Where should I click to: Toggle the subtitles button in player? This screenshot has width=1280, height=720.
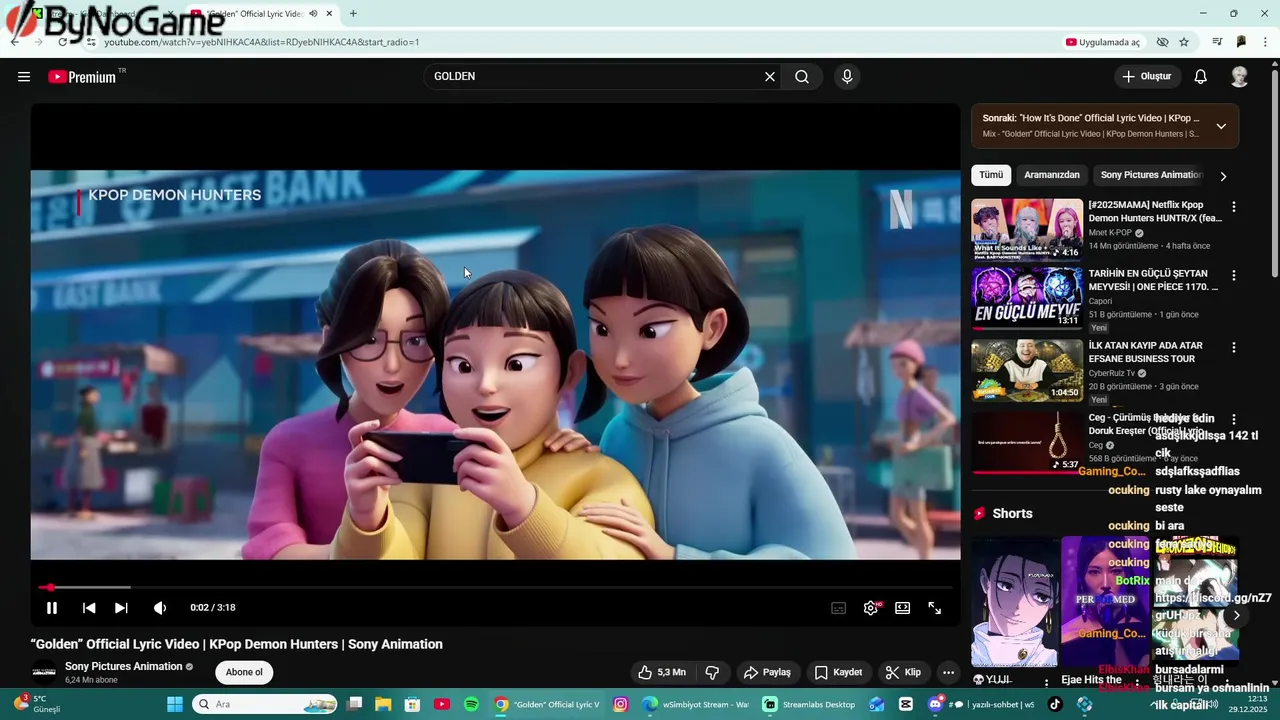(839, 608)
